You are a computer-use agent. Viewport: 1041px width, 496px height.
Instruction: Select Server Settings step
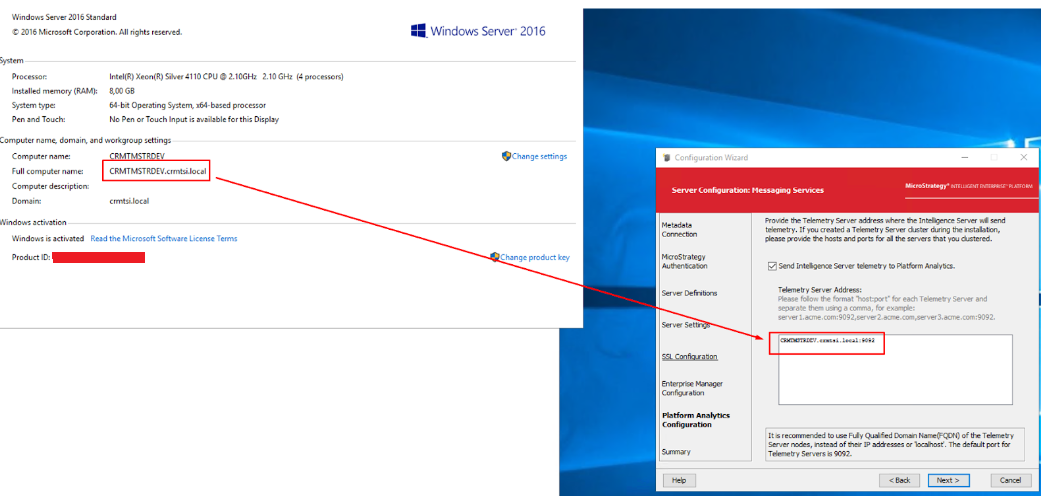(x=686, y=325)
